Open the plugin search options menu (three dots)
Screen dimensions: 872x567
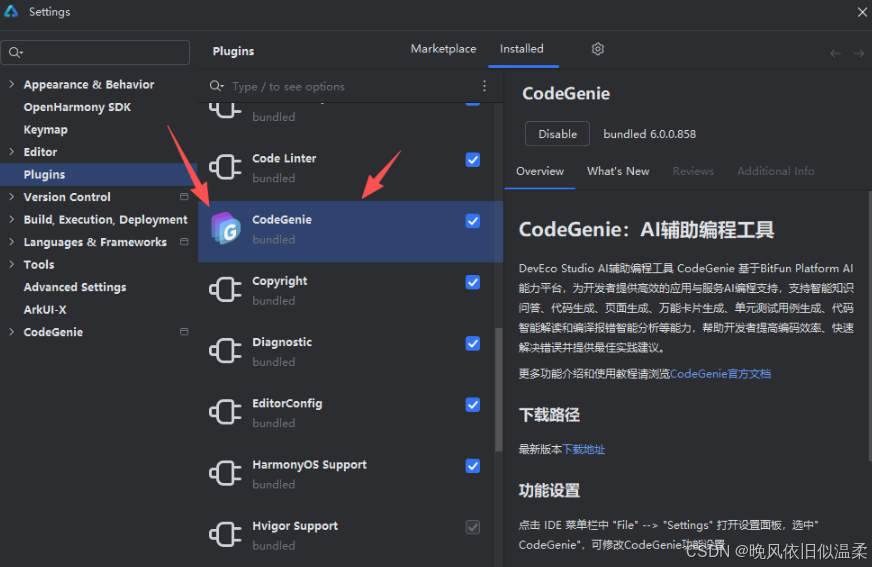[x=484, y=86]
